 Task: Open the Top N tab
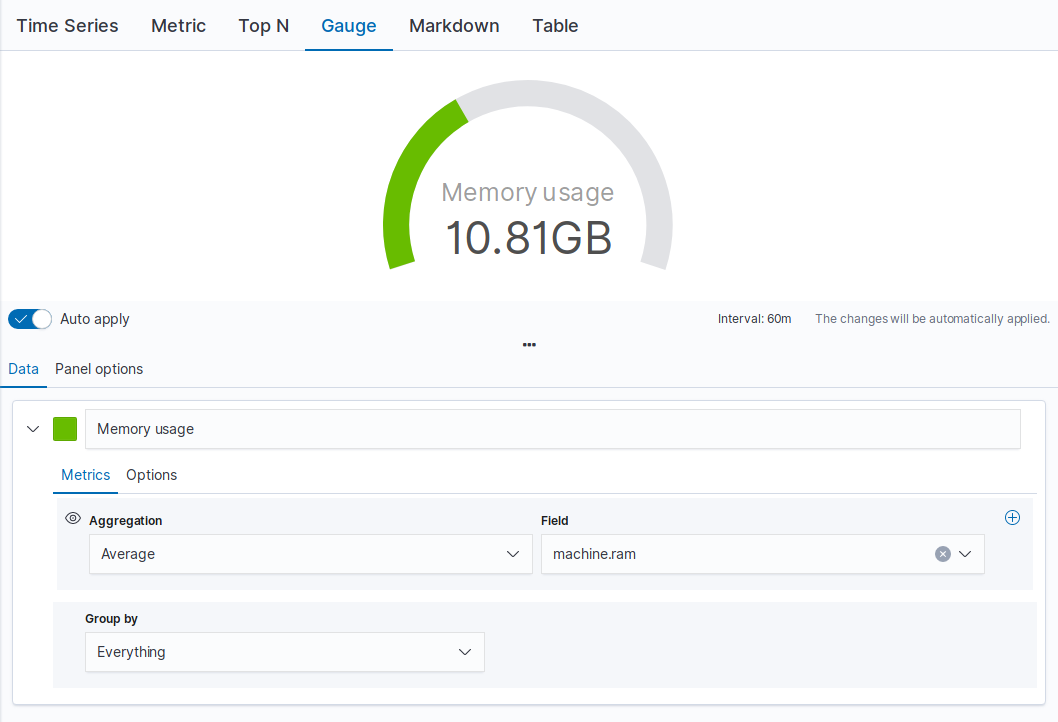tap(264, 26)
